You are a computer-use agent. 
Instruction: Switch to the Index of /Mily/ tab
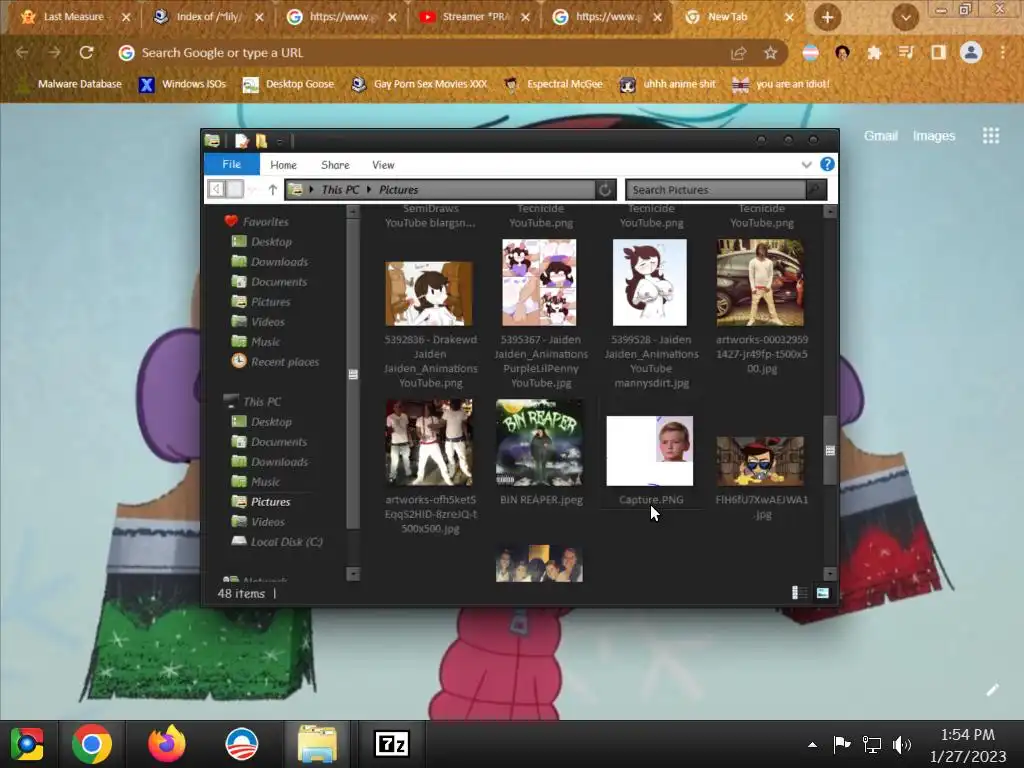coord(208,18)
